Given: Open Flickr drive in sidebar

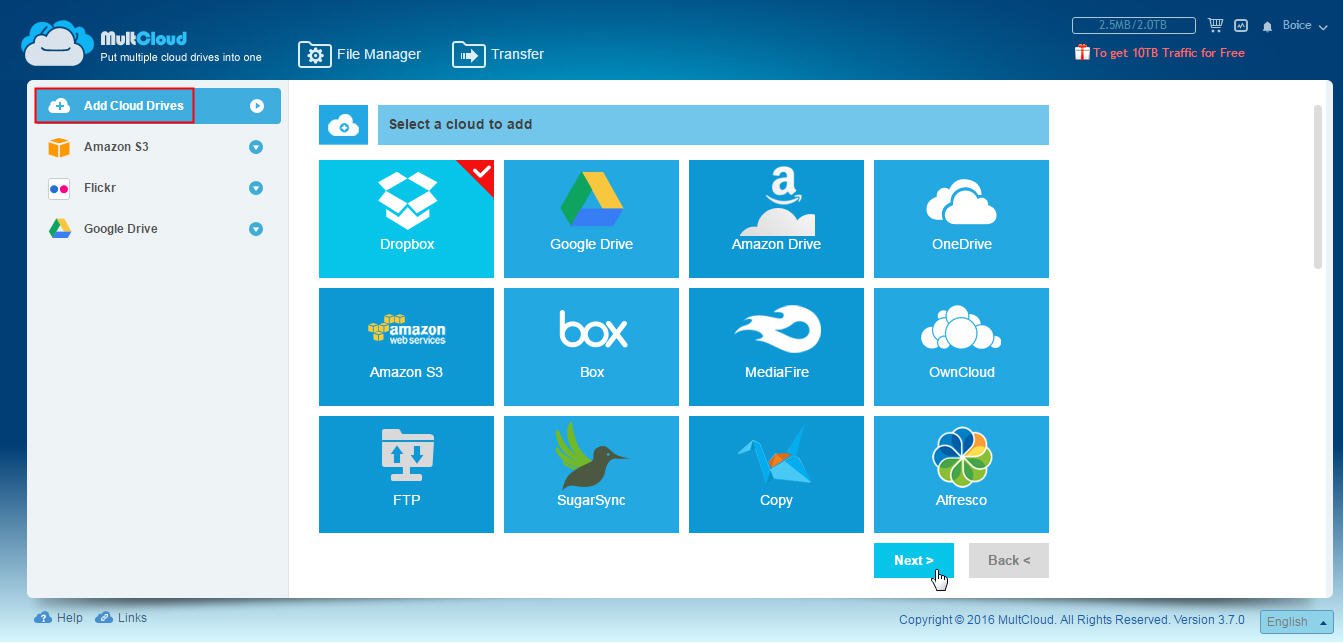Looking at the screenshot, I should (100, 188).
